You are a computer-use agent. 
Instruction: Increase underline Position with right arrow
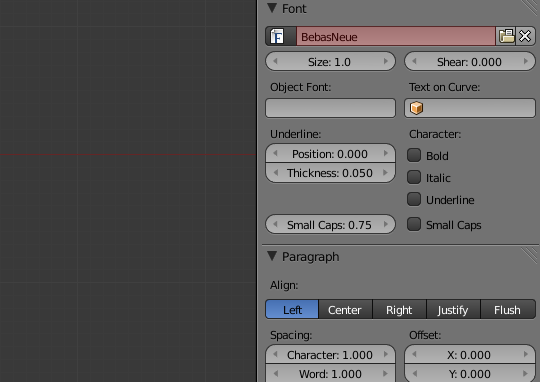coord(386,153)
